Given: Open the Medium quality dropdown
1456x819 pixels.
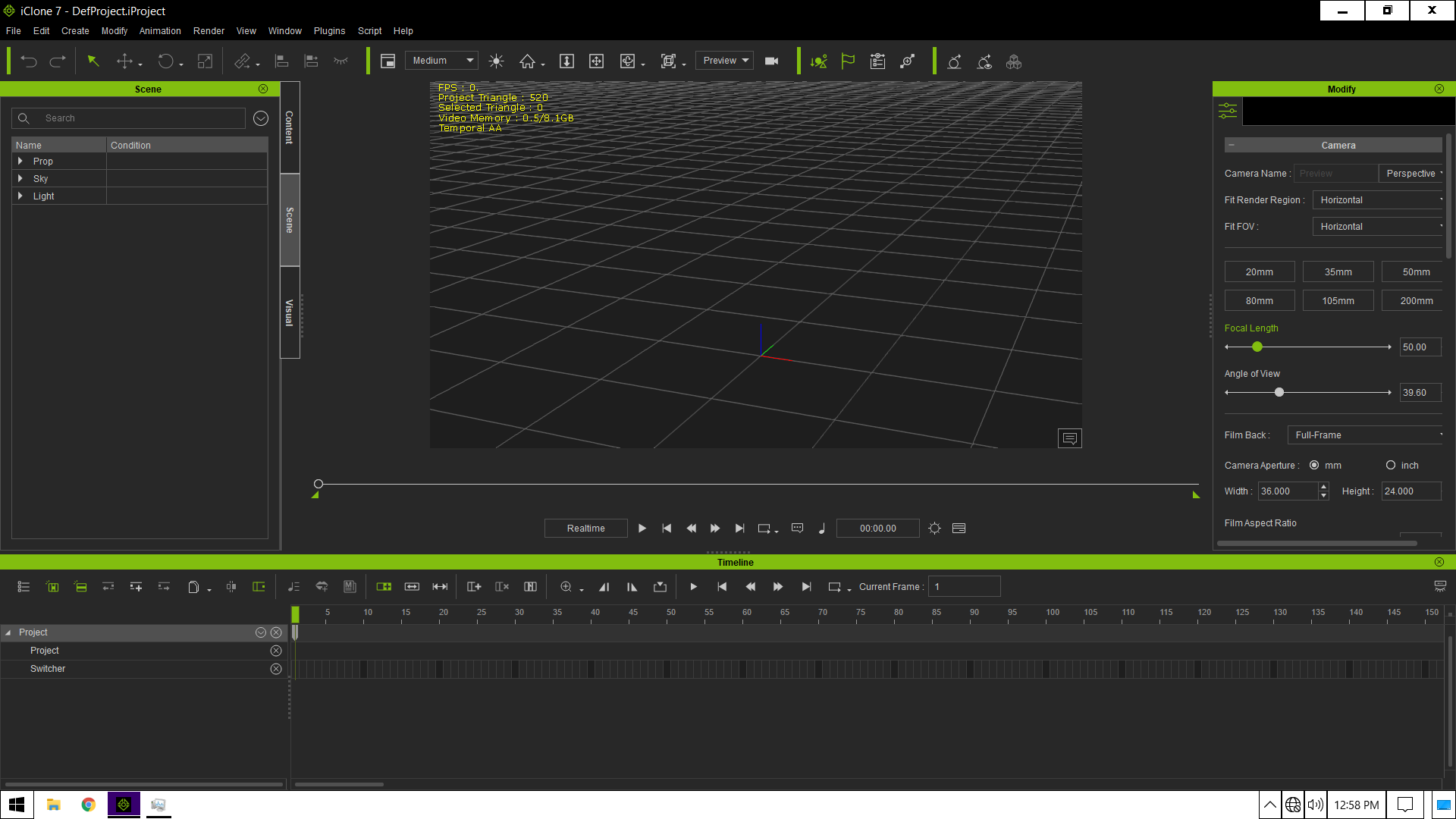Looking at the screenshot, I should tap(442, 61).
